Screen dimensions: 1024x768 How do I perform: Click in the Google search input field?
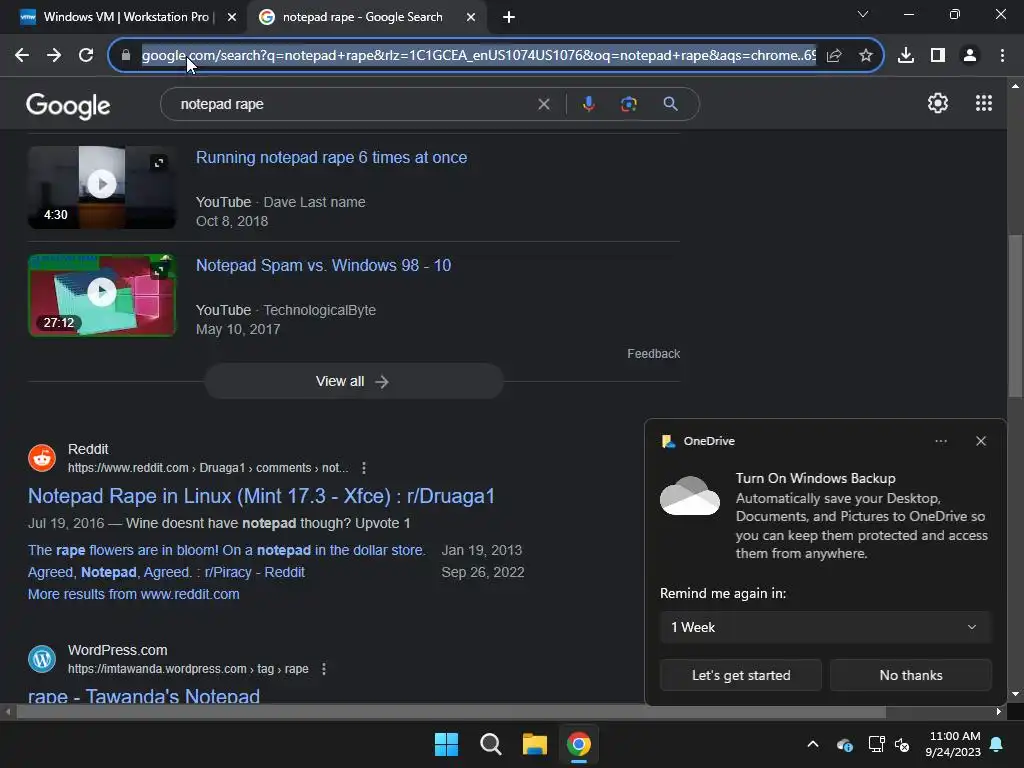point(353,104)
